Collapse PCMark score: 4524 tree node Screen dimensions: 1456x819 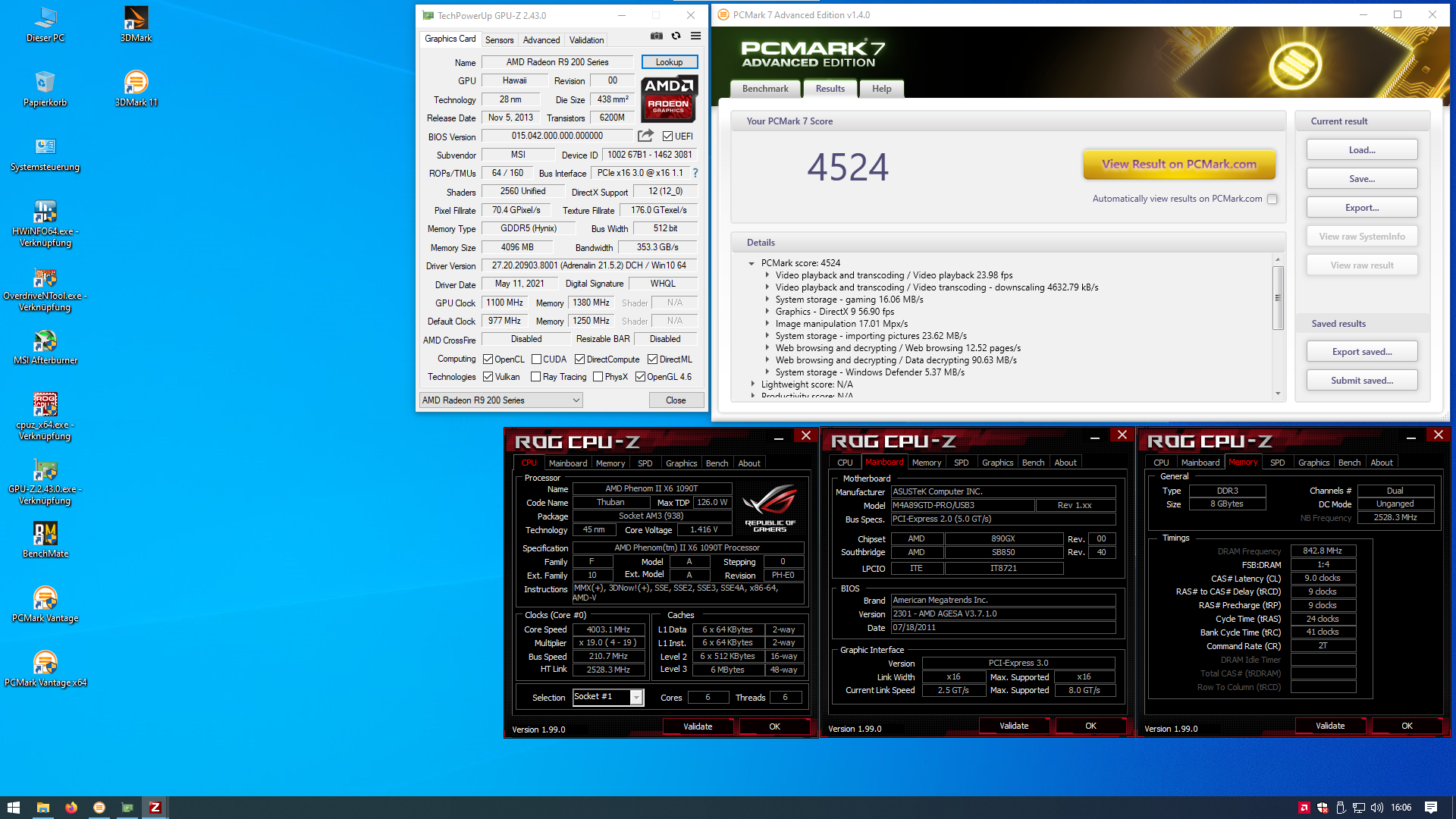[752, 263]
